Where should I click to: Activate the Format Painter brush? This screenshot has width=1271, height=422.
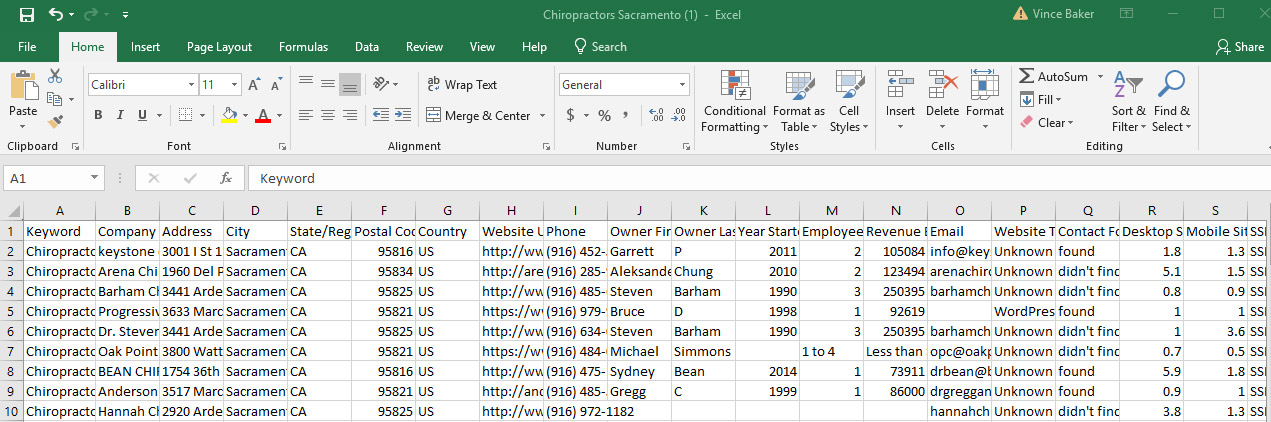(55, 121)
